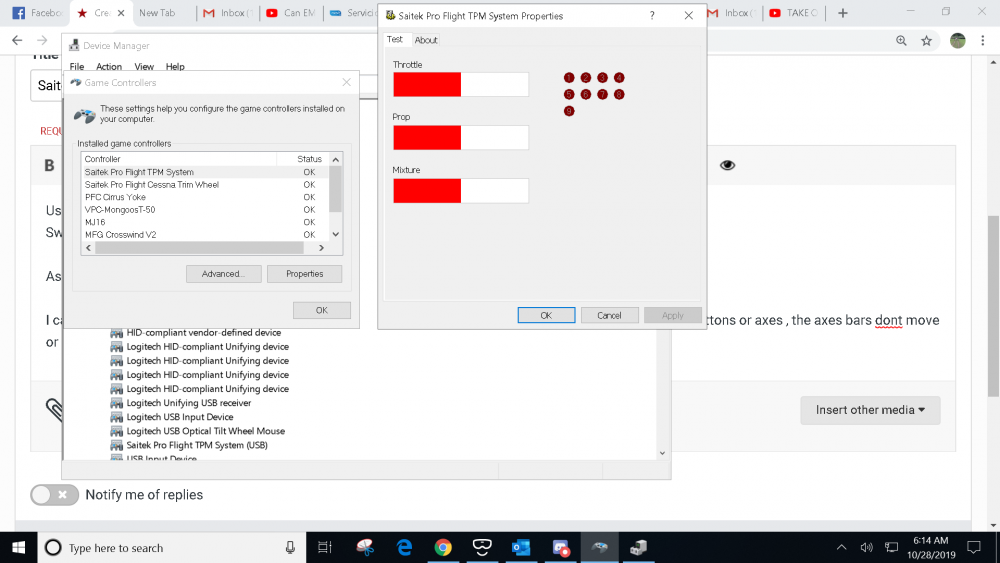
Task: Click the help question mark in TPM Properties
Action: point(652,16)
